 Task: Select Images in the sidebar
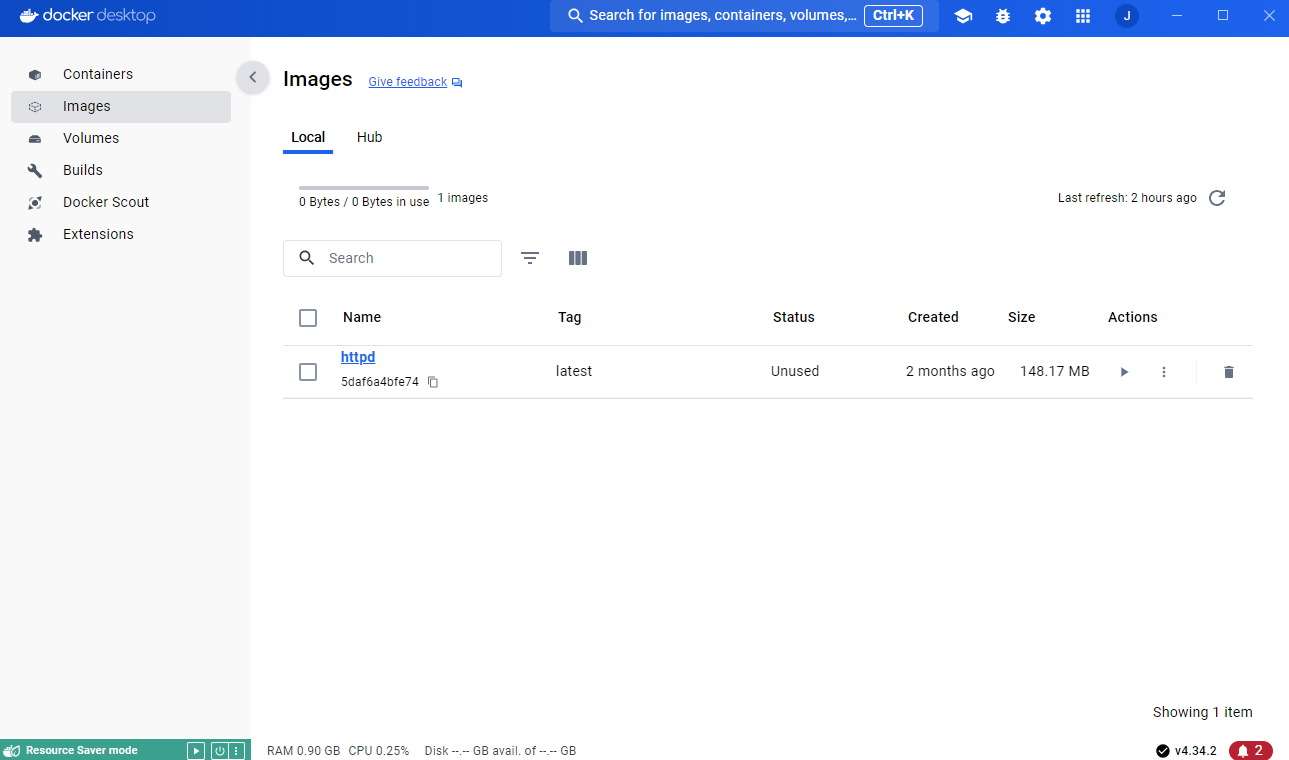coord(121,106)
